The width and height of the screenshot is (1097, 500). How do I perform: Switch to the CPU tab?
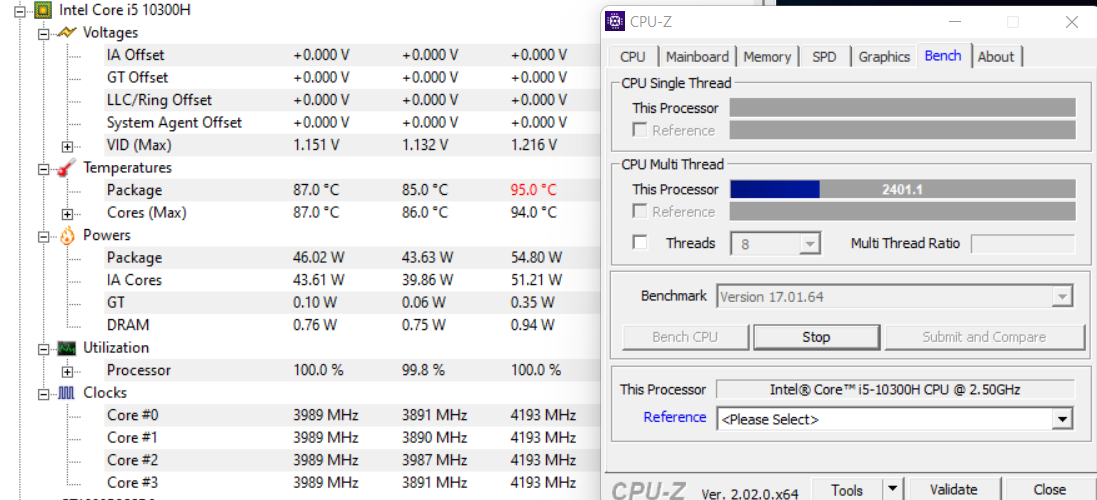click(633, 57)
